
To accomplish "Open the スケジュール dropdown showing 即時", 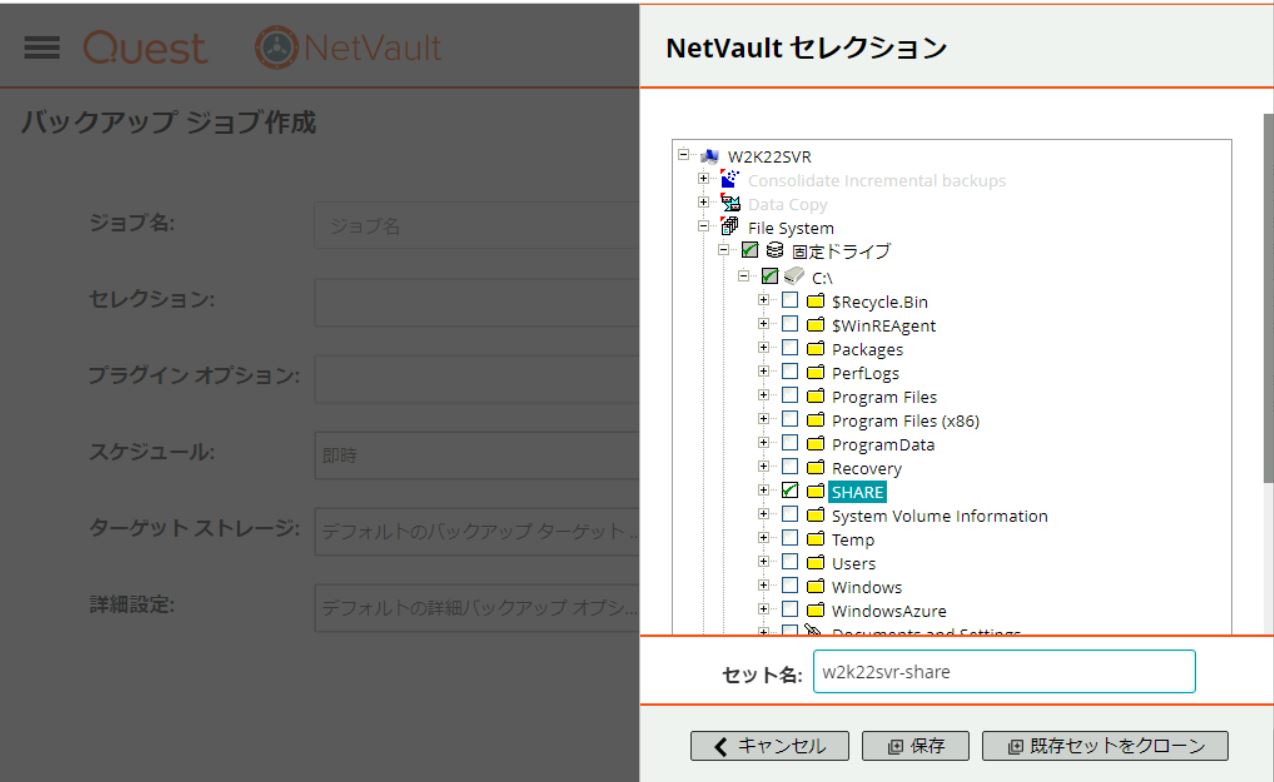I will (477, 456).
